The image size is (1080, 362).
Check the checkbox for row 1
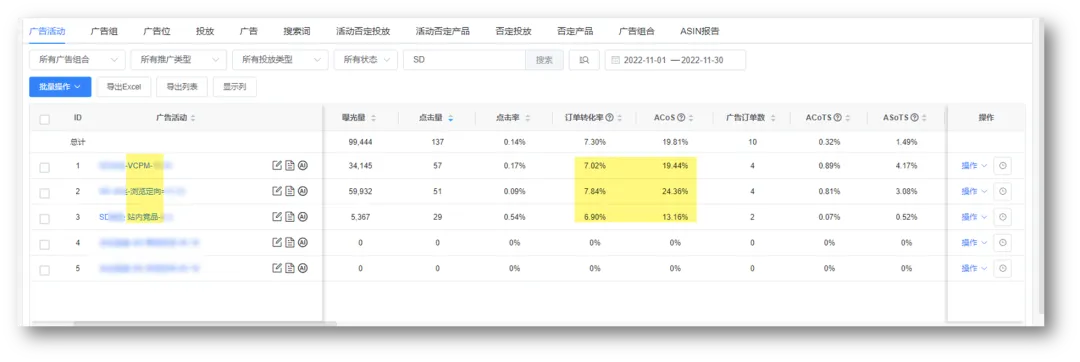point(45,167)
